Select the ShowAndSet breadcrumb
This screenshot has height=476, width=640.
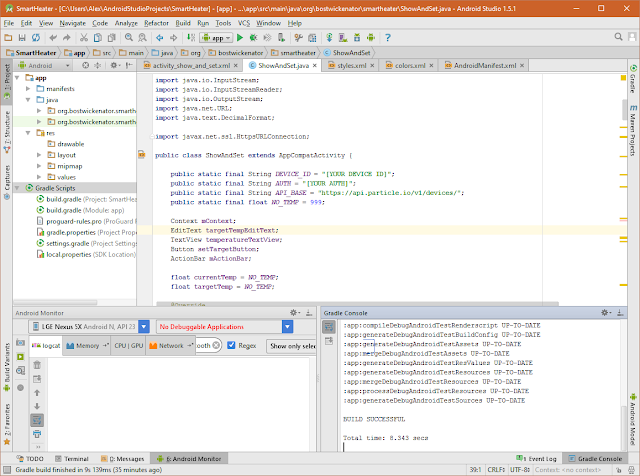coord(347,53)
